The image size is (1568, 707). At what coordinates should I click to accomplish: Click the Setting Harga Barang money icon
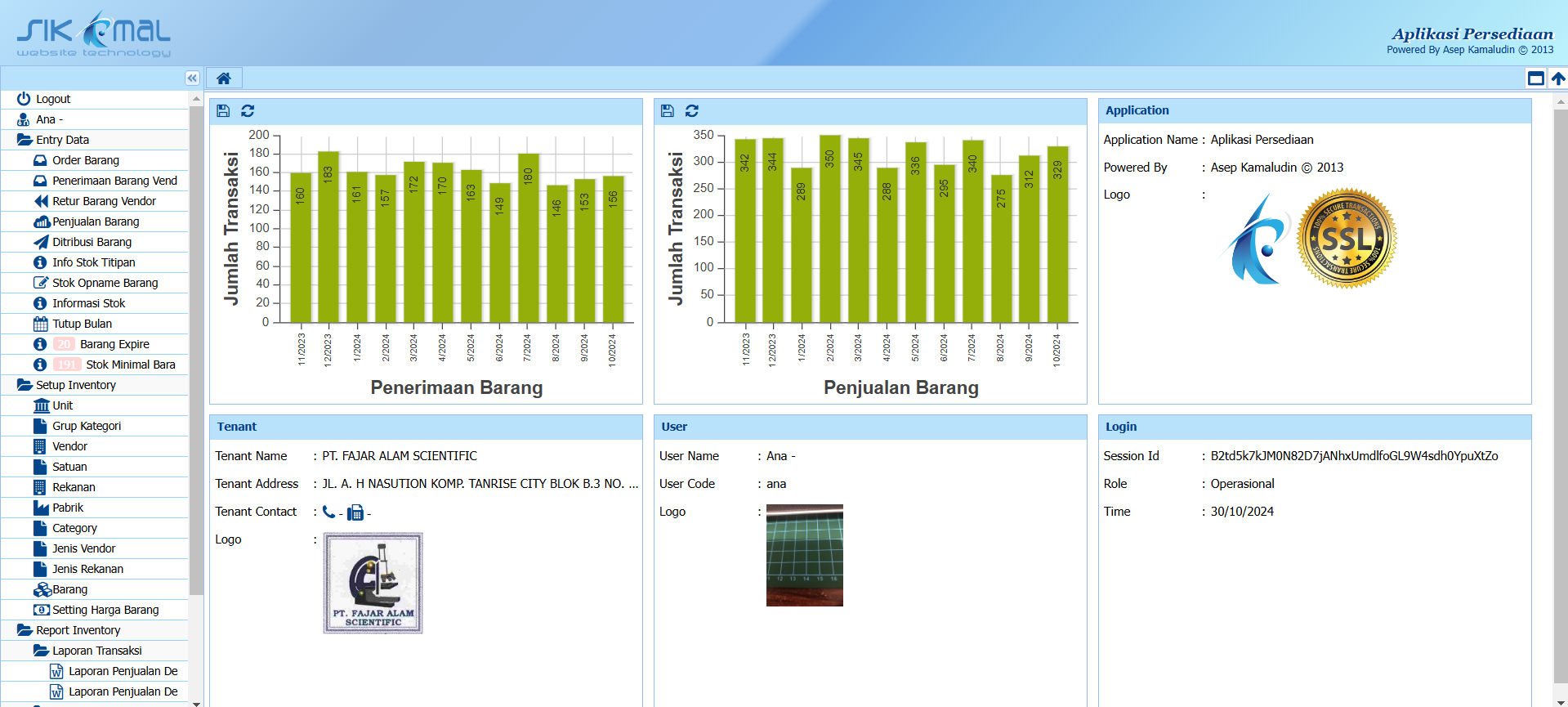tap(41, 610)
